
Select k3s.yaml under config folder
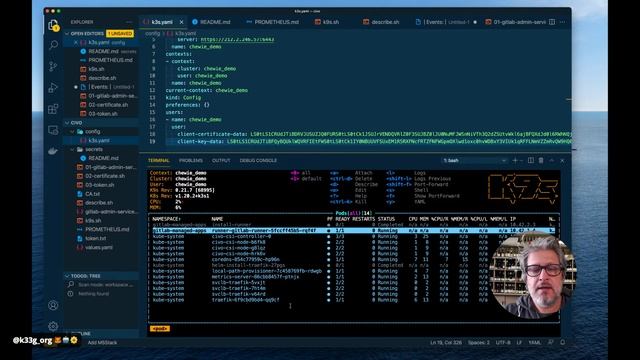(101, 140)
